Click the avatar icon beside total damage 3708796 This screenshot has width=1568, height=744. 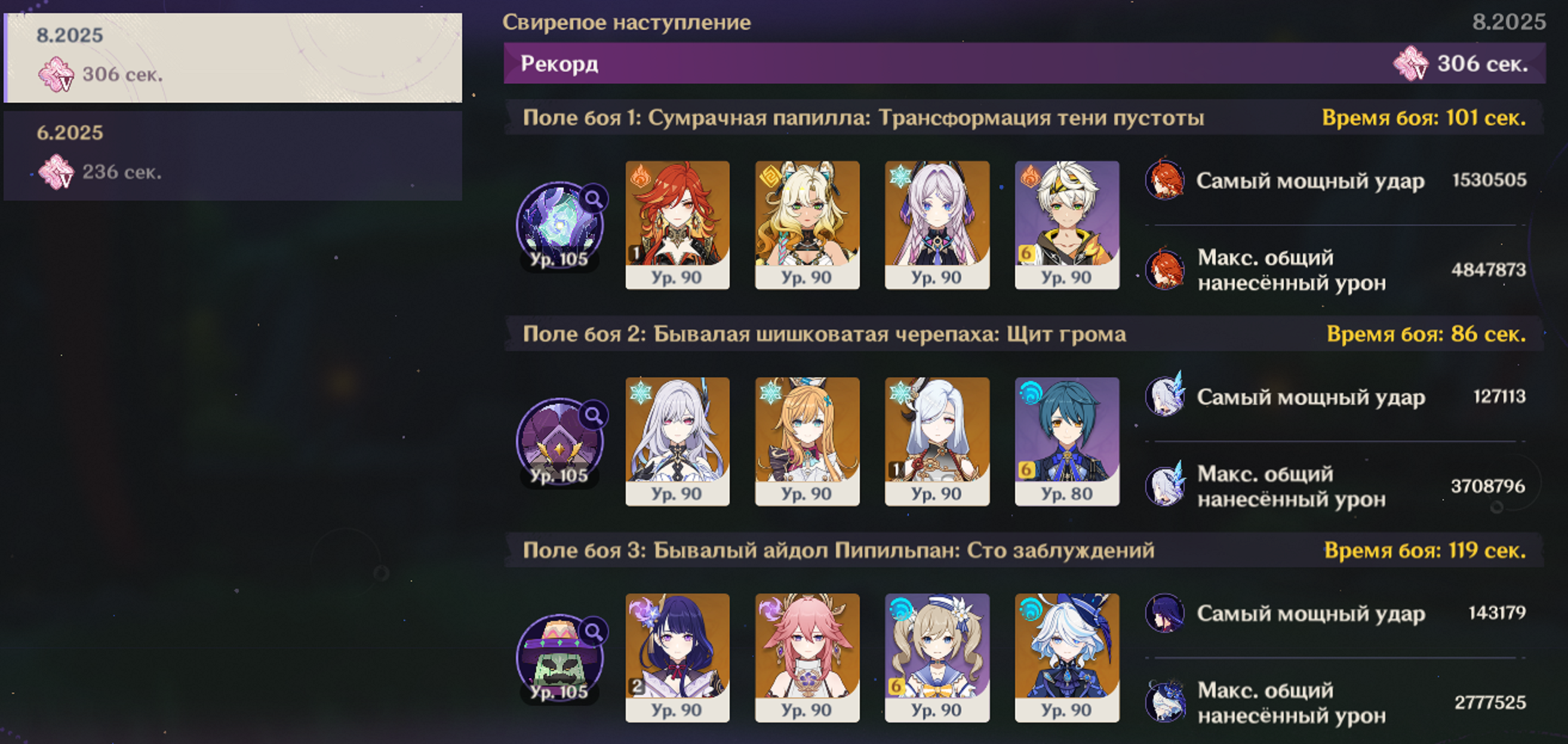1164,485
